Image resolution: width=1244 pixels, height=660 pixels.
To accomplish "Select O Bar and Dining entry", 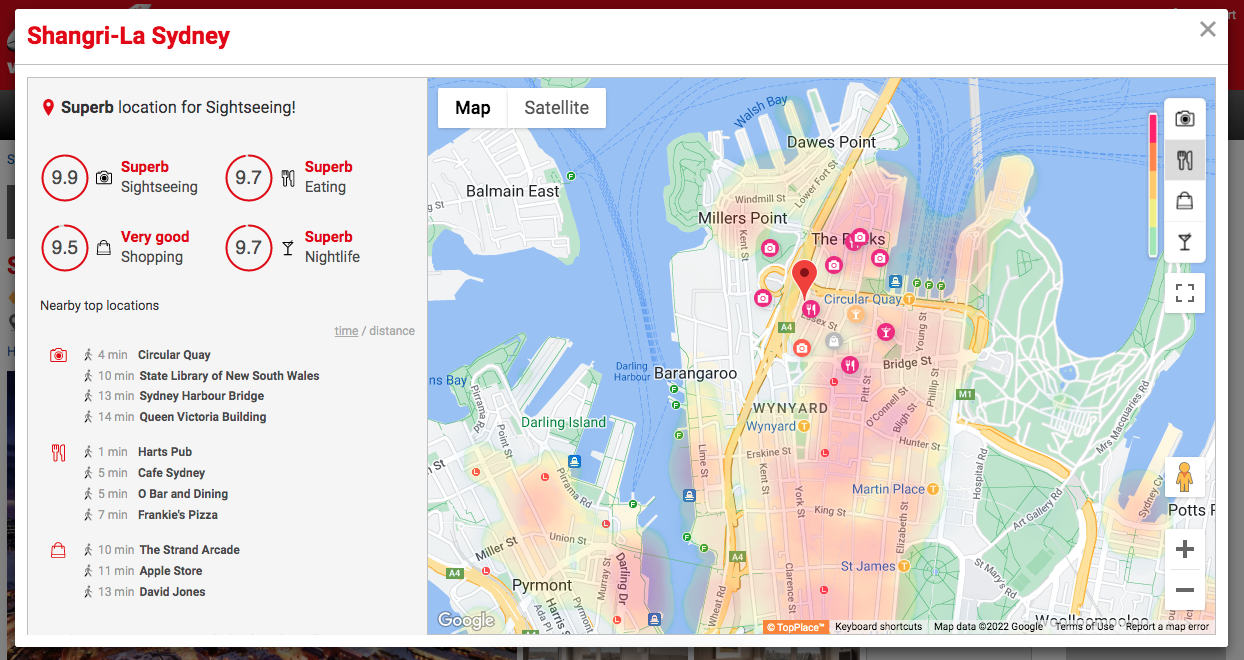I will (x=183, y=494).
